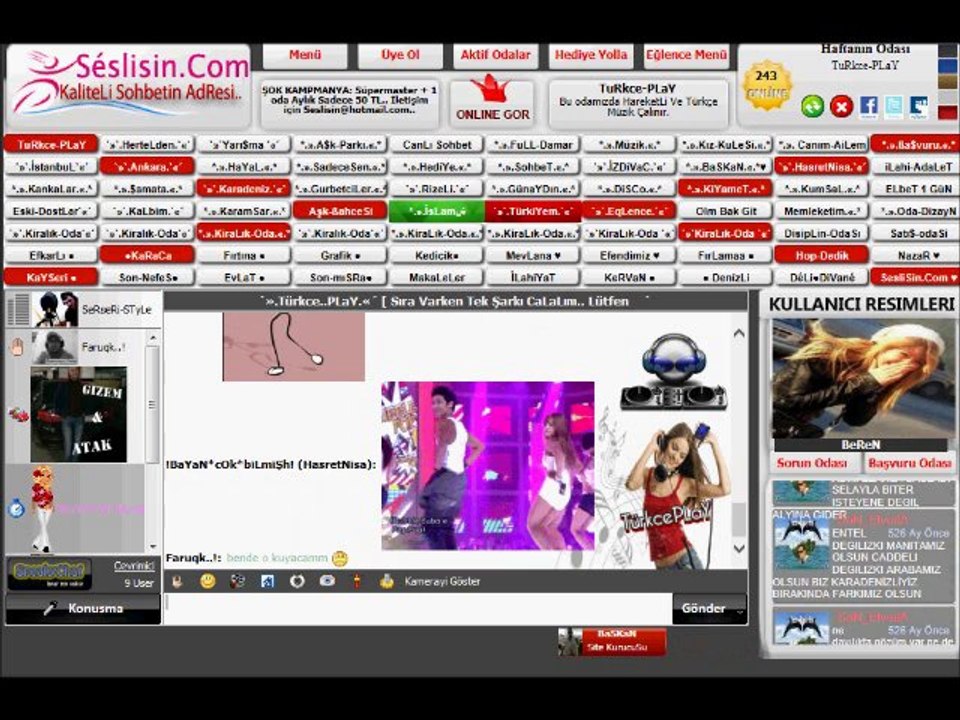Image resolution: width=960 pixels, height=720 pixels.
Task: Join the Hop-Dedik room
Action: [x=822, y=255]
